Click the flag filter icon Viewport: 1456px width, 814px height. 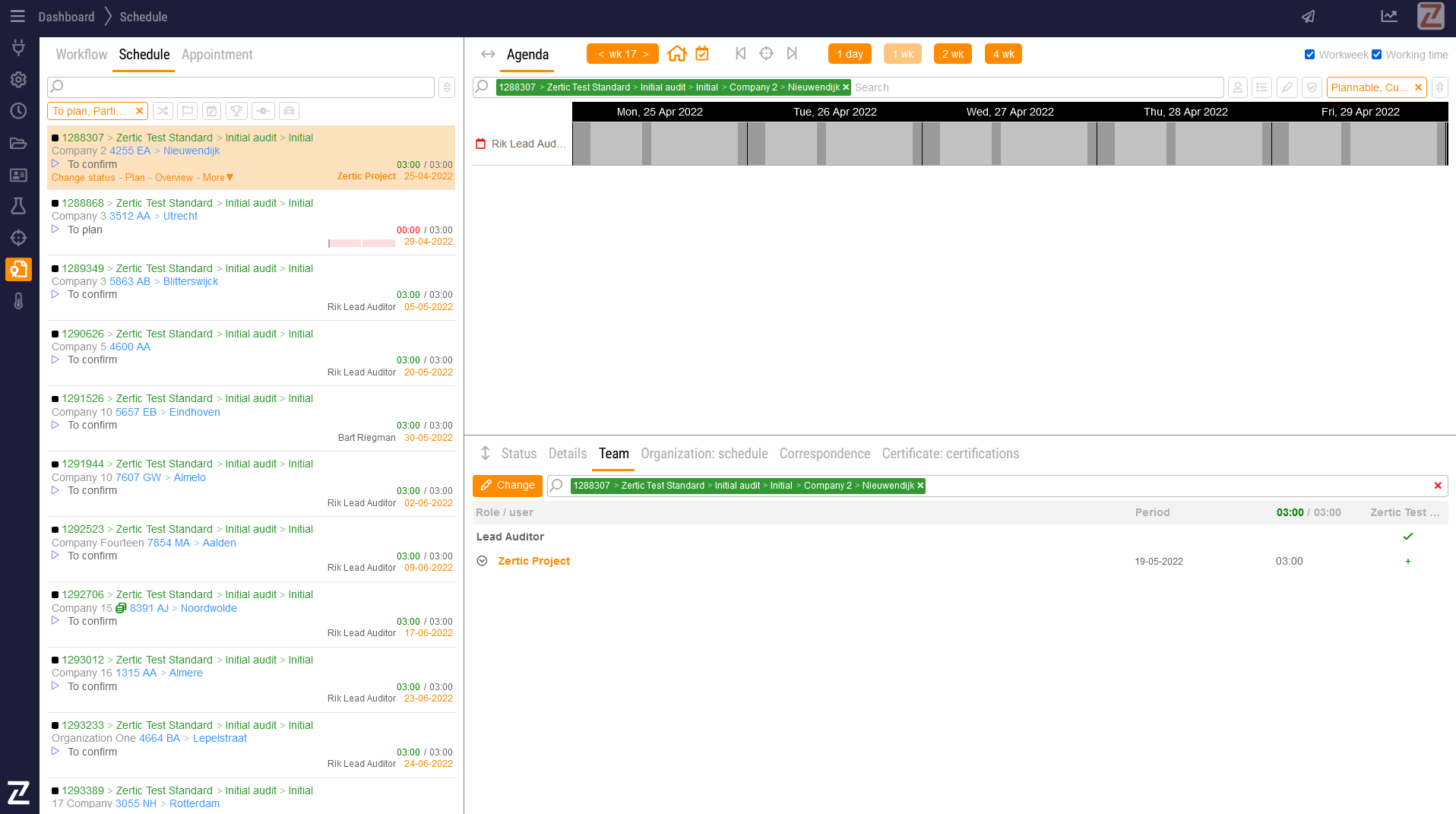click(187, 111)
